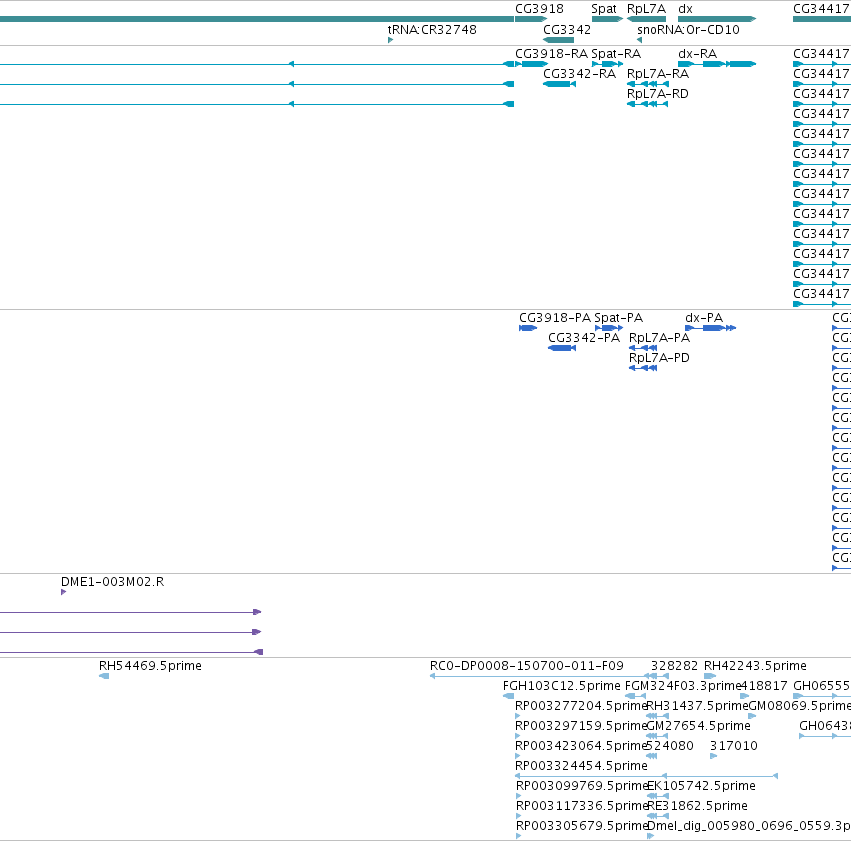Click the DME1-003M02.R feature label
Screen dimensions: 851x841
click(112, 582)
